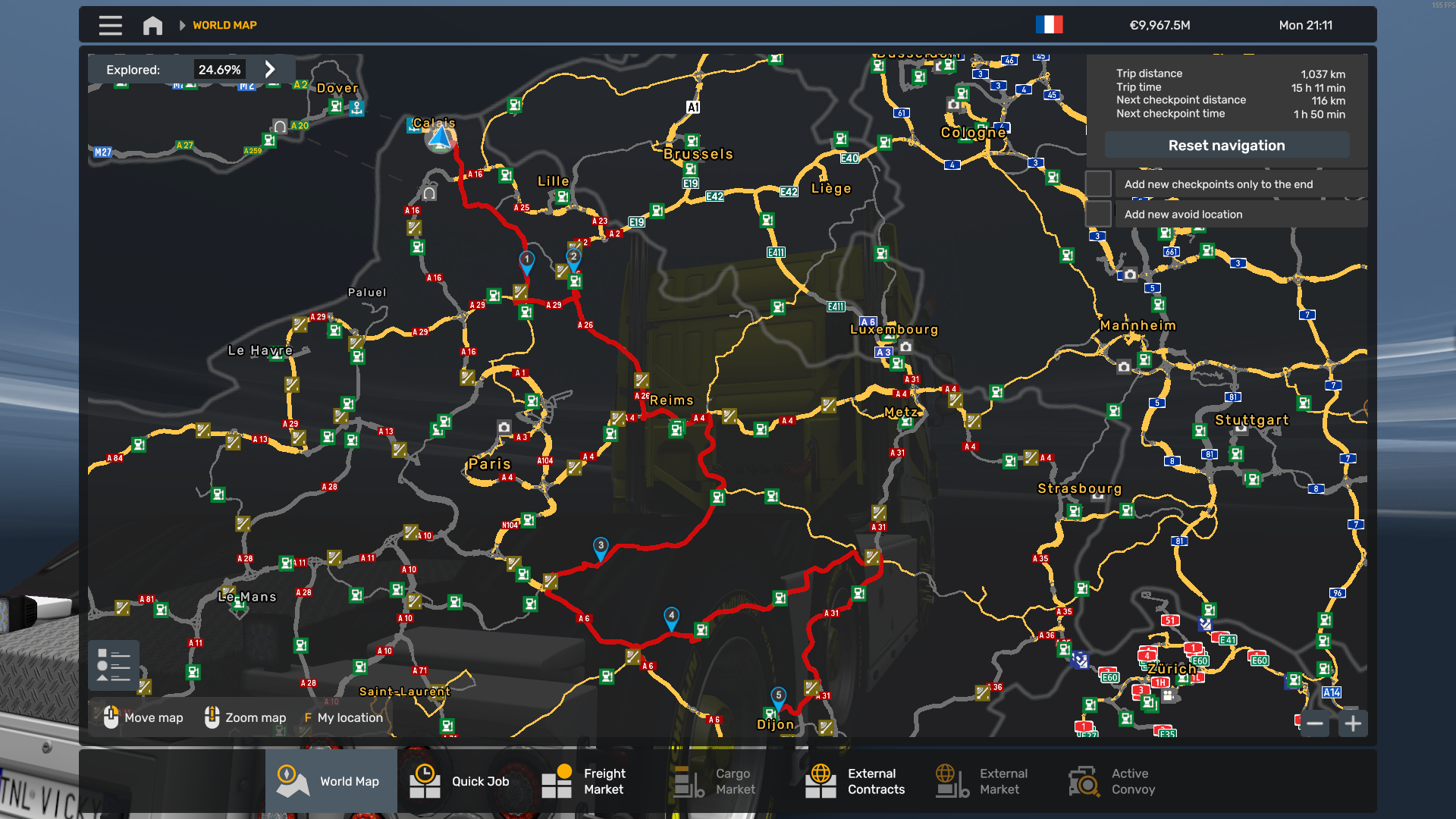Screen dimensions: 1456x819
Task: Click the breadcrumb arrow before World Map
Action: tap(182, 25)
